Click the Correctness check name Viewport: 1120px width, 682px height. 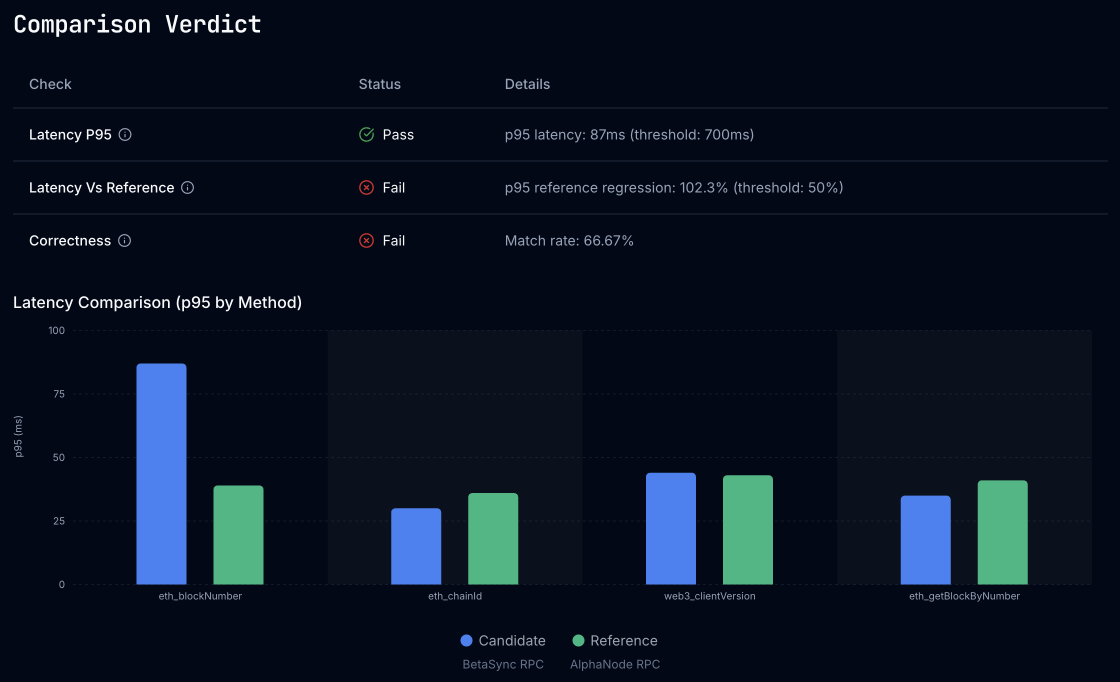coord(70,241)
